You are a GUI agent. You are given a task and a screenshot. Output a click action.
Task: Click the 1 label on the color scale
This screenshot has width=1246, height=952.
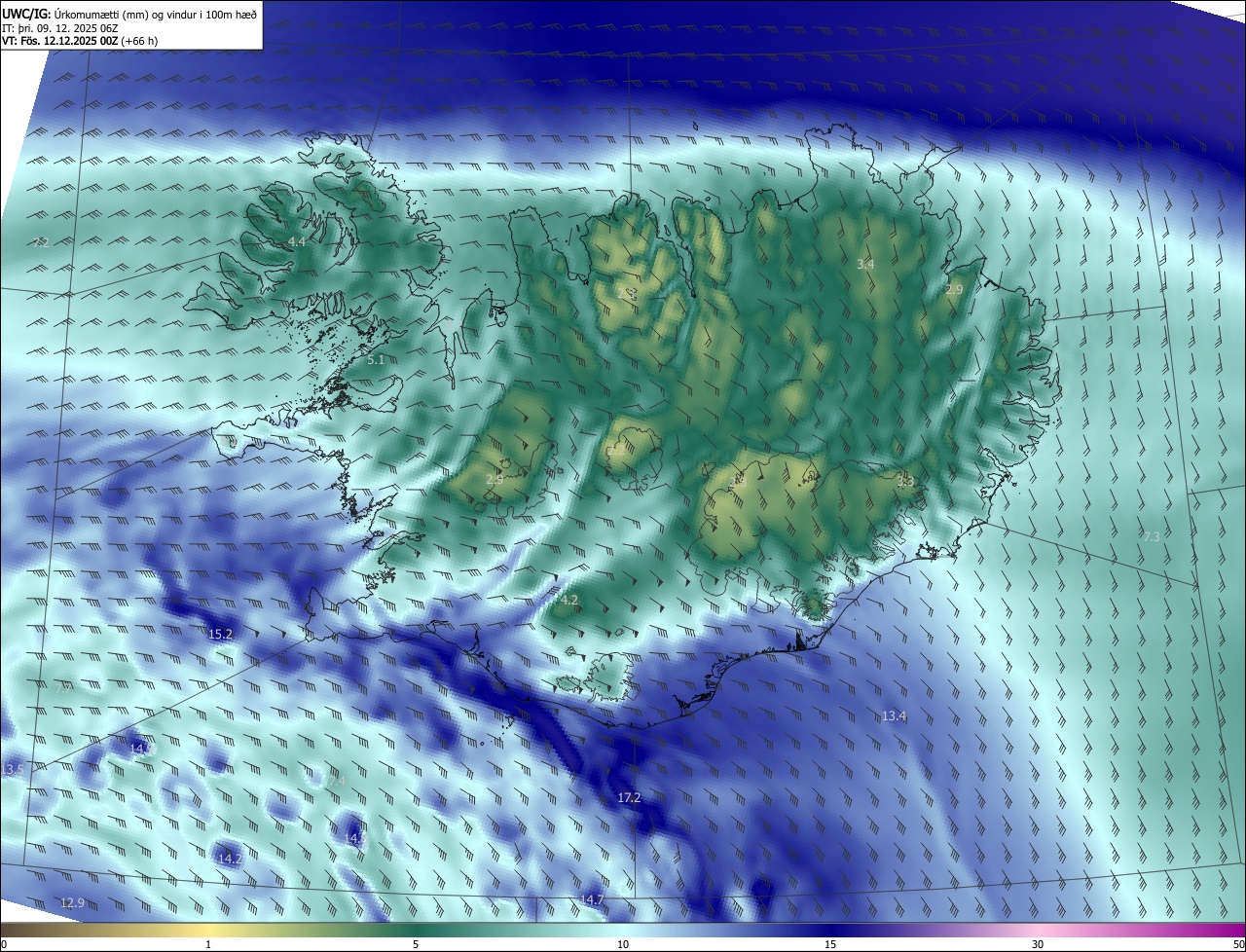coord(208,944)
